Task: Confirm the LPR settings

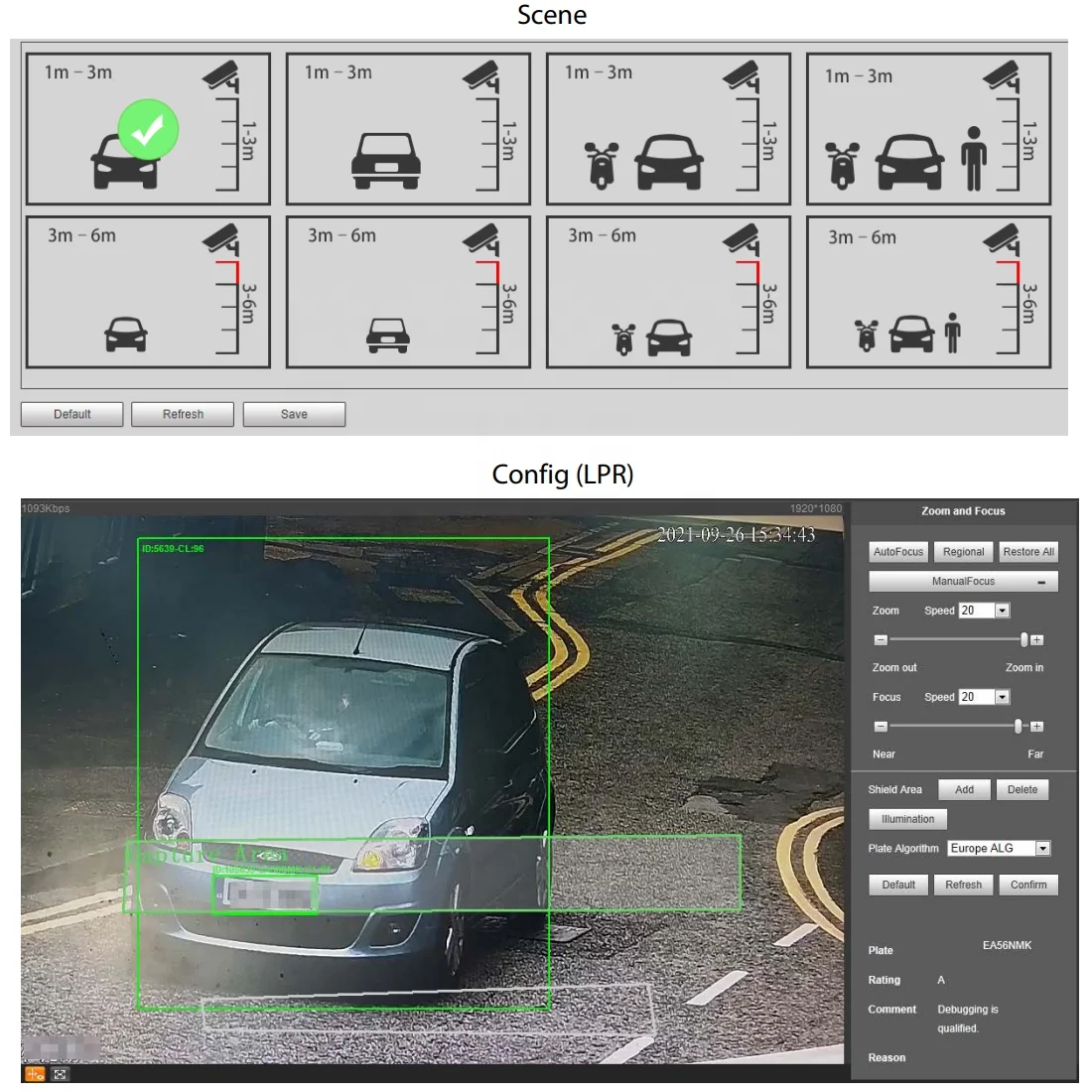Action: tap(1028, 885)
